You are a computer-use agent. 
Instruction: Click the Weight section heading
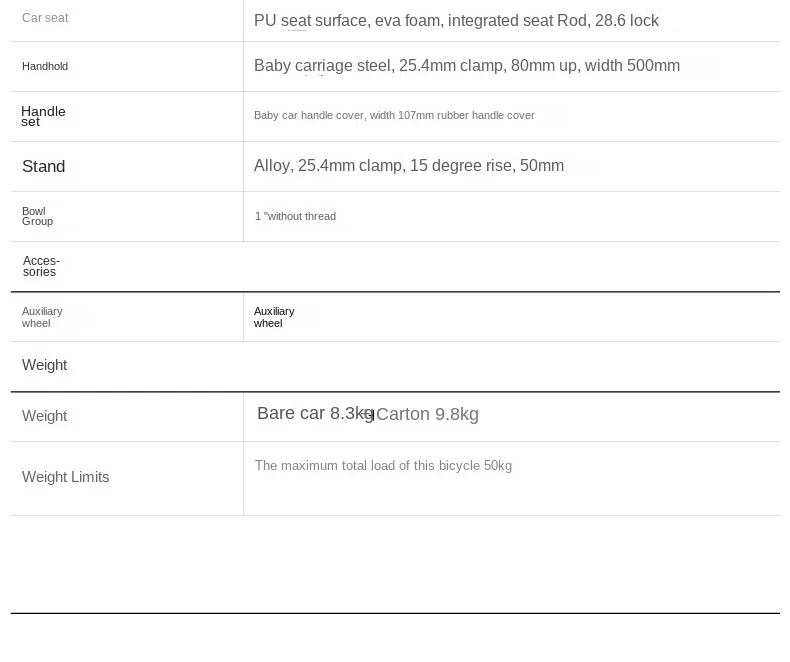click(44, 365)
